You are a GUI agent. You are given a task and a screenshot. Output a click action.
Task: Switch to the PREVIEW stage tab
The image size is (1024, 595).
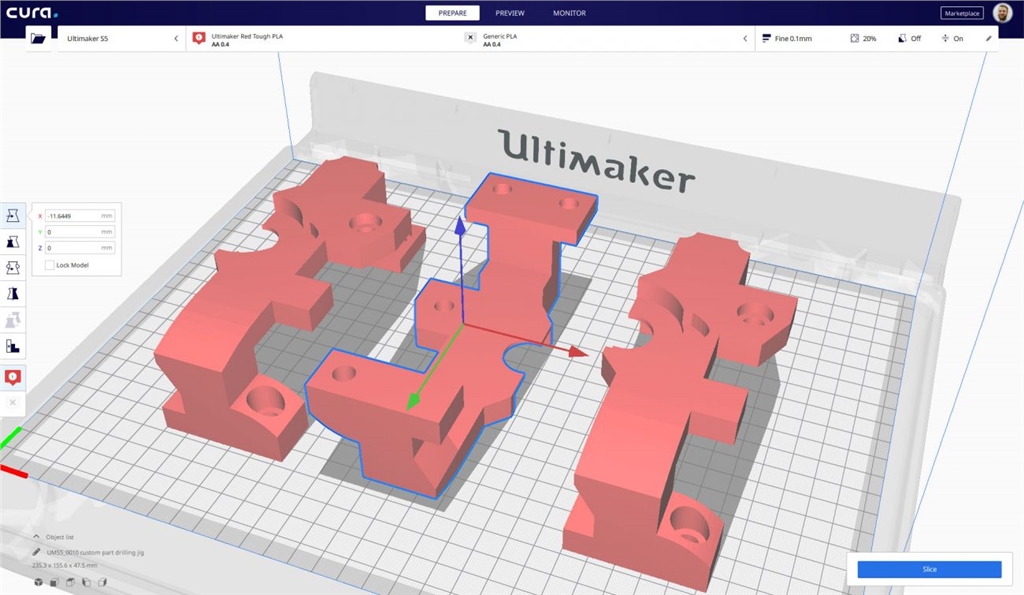[510, 13]
